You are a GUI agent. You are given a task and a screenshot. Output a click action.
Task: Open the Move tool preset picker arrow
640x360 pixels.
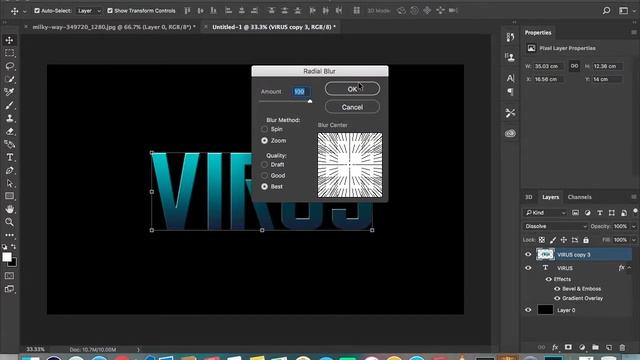click(24, 11)
